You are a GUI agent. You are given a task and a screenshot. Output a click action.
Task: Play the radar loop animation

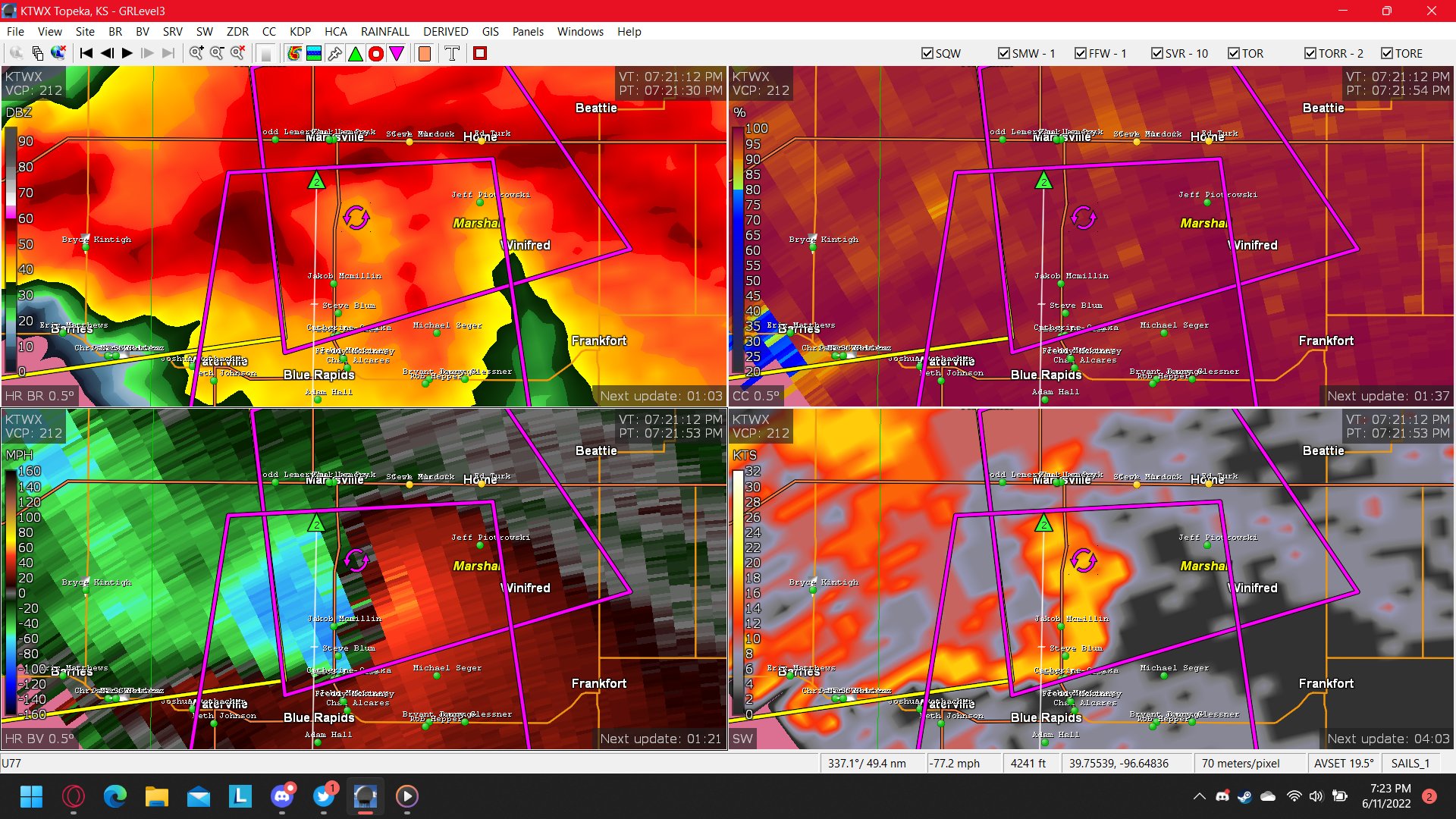tap(127, 53)
